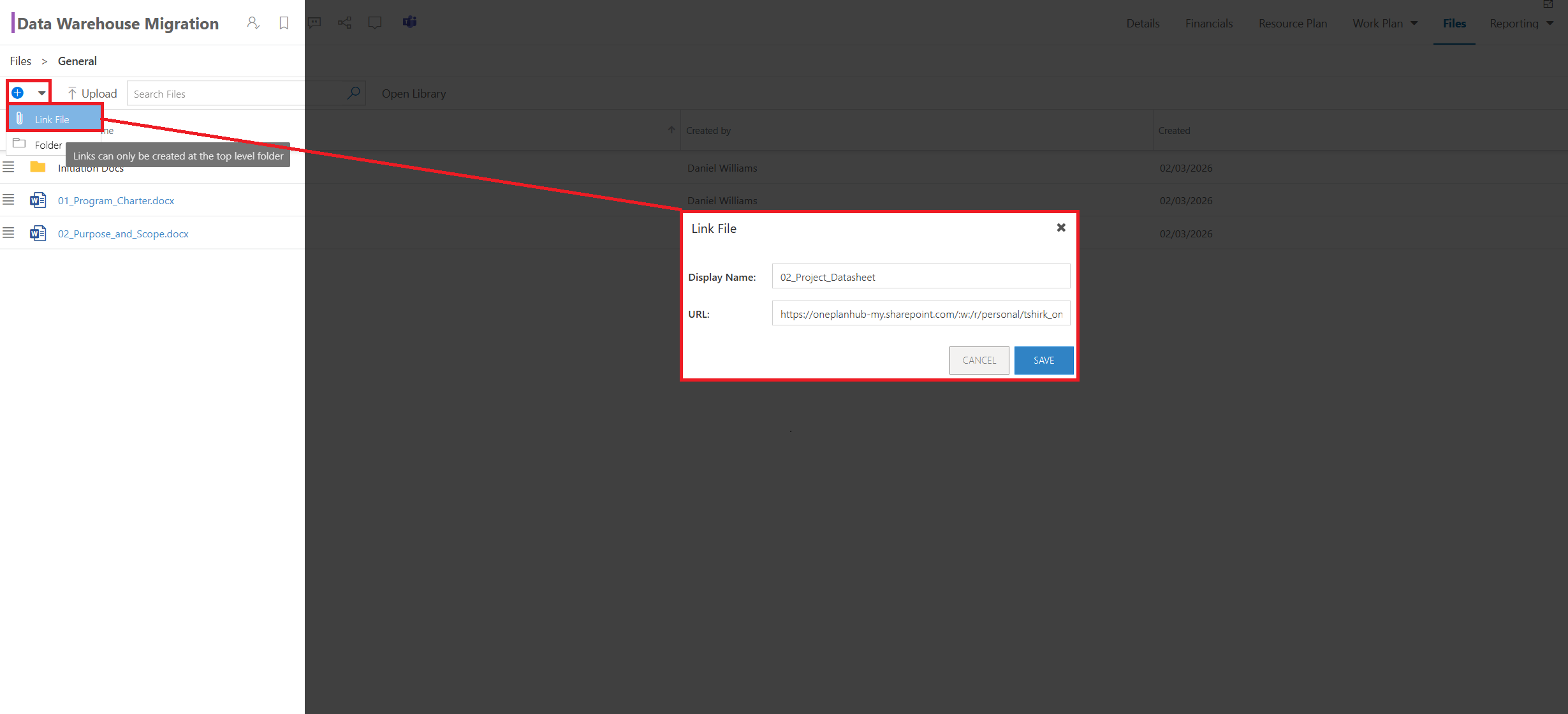
Task: Click the Word icon for 01_Program_Charter.docx
Action: pos(38,199)
